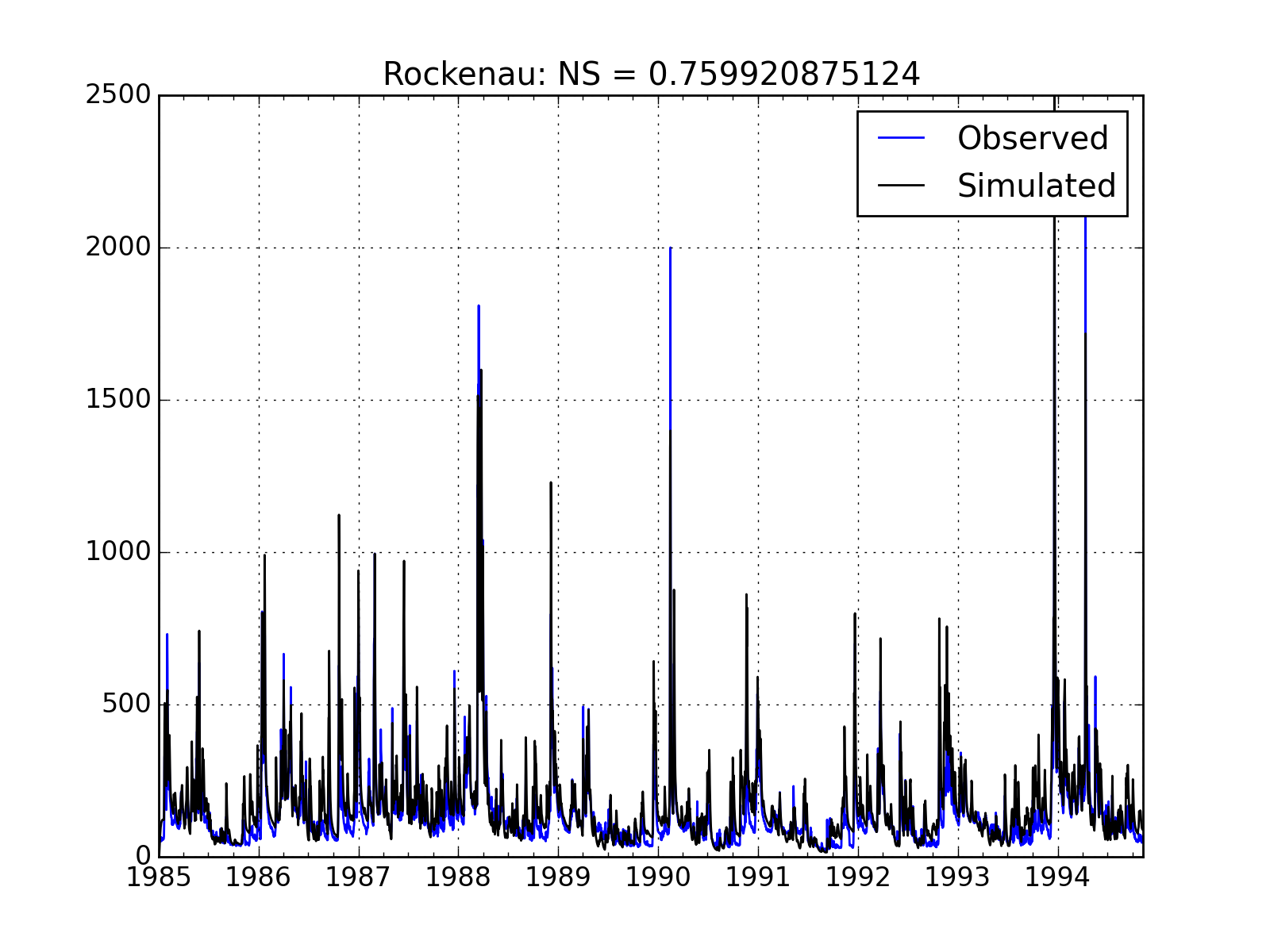Click the 1988 x-axis tick label
1270x952 pixels.
click(x=459, y=878)
